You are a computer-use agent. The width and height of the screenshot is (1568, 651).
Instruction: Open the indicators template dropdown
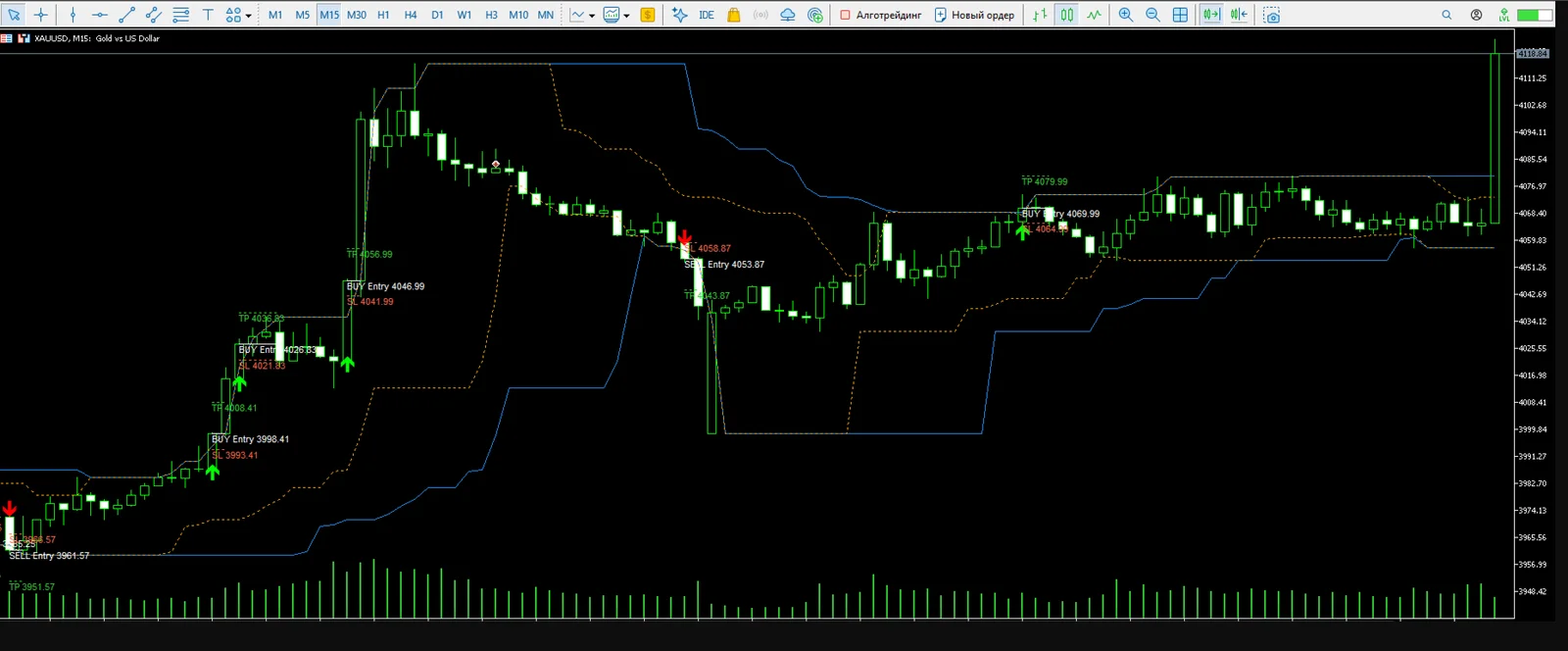point(626,16)
